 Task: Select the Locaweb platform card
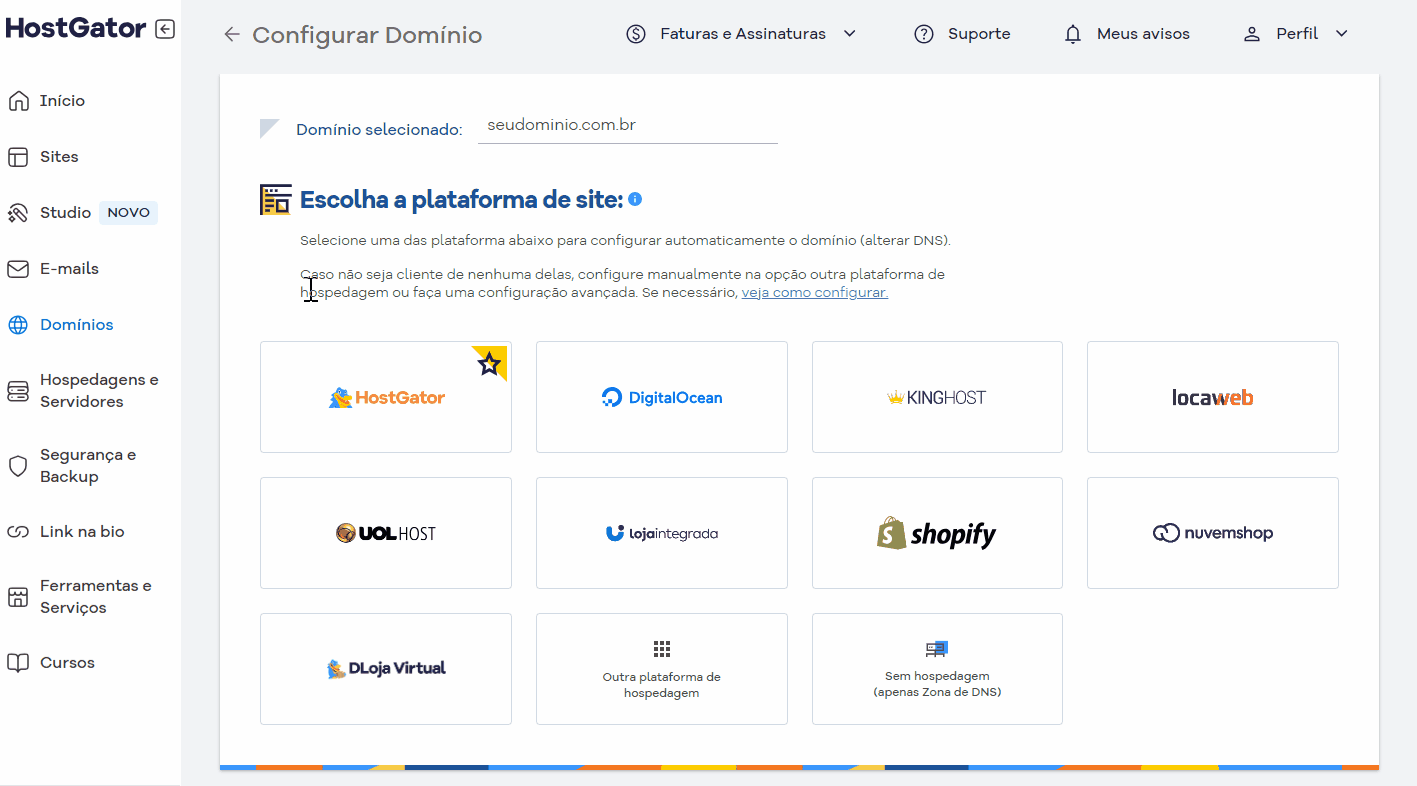(1213, 397)
